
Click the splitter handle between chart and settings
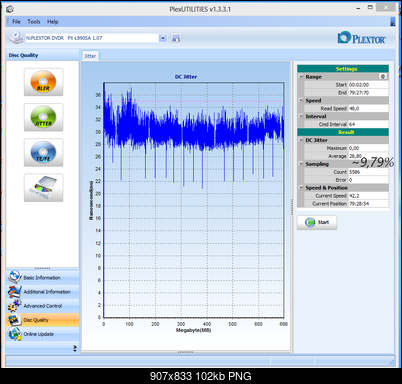[x=292, y=207]
